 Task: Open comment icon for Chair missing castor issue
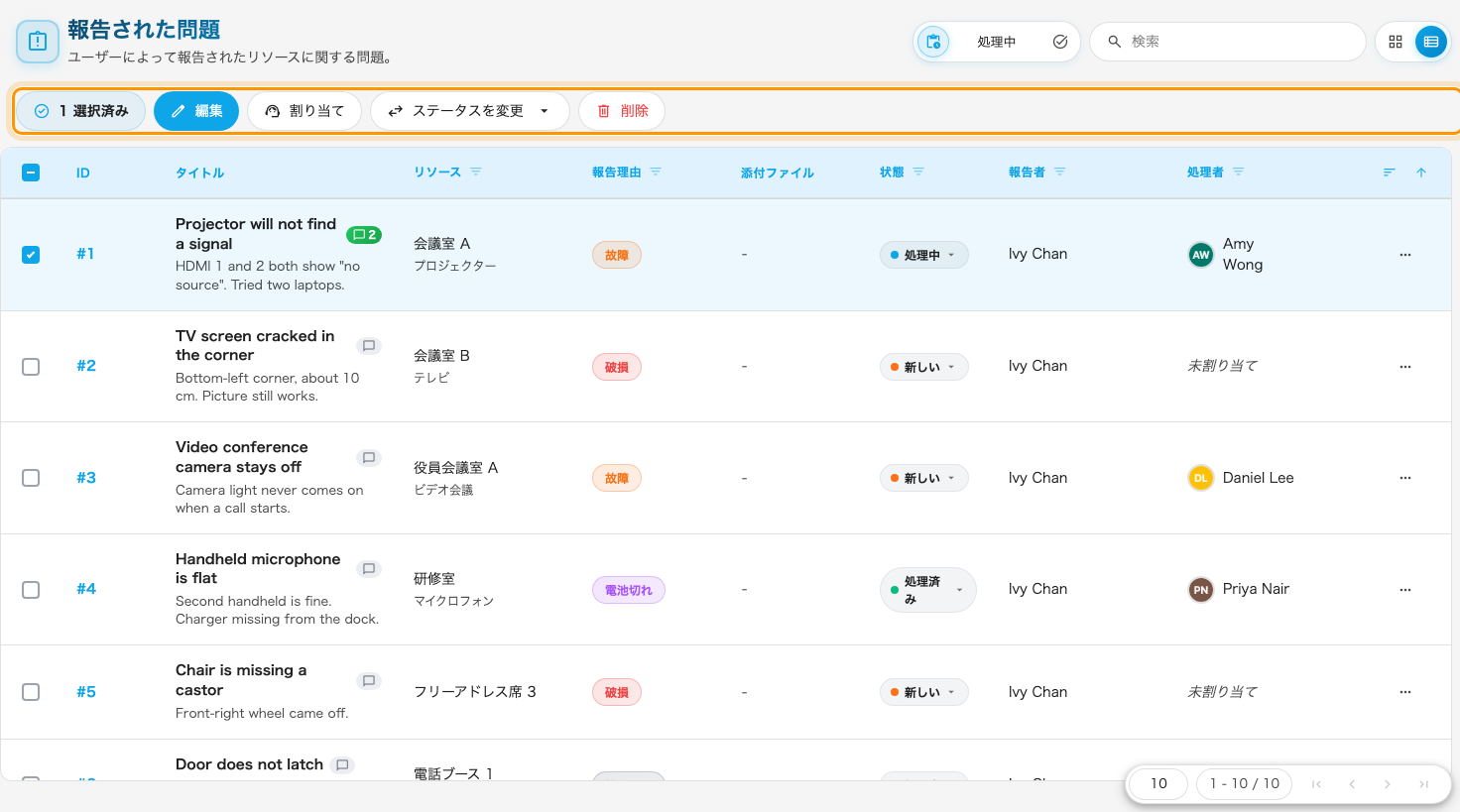coord(369,681)
